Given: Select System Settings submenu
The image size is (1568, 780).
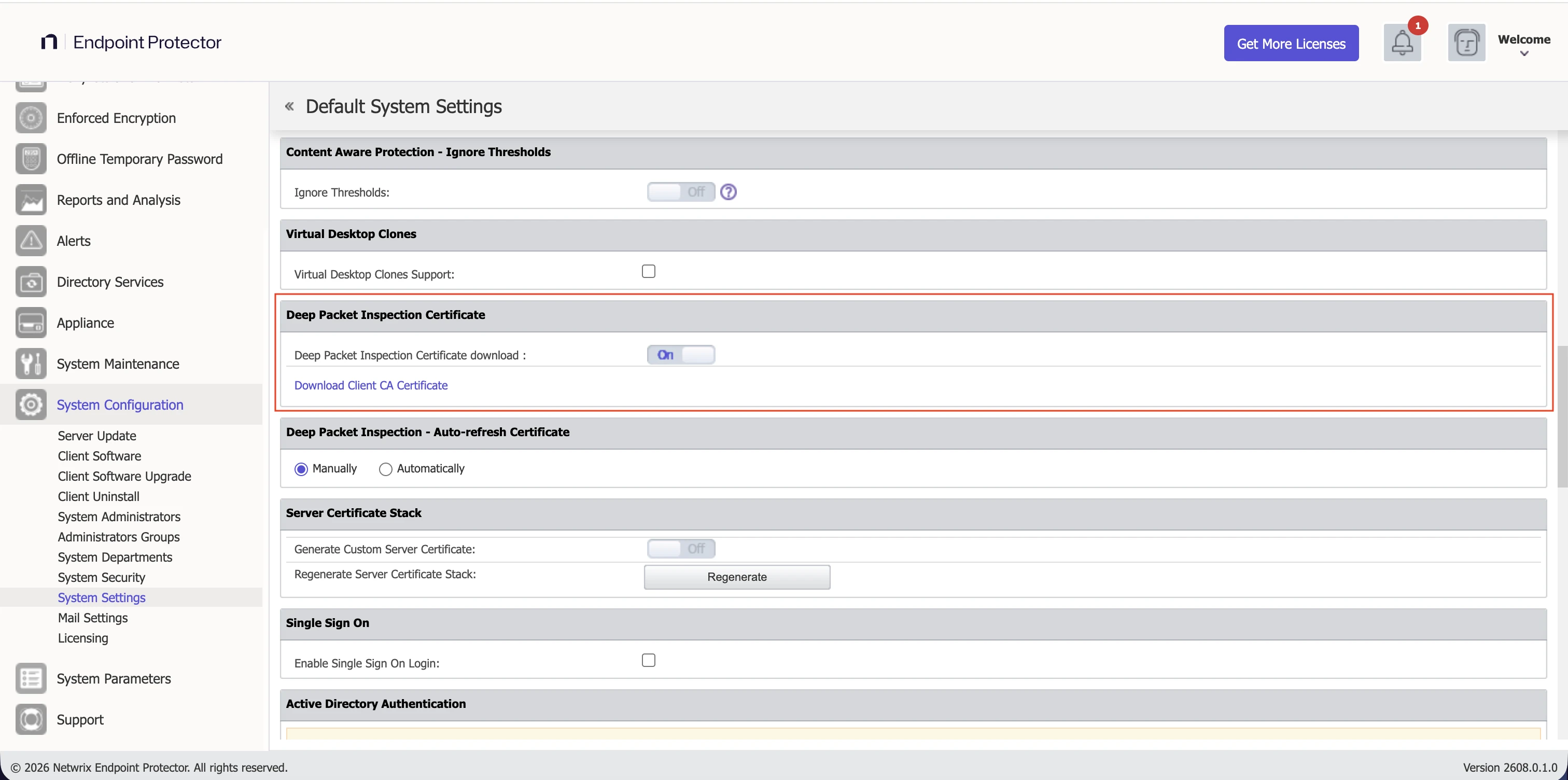Looking at the screenshot, I should tap(102, 597).
